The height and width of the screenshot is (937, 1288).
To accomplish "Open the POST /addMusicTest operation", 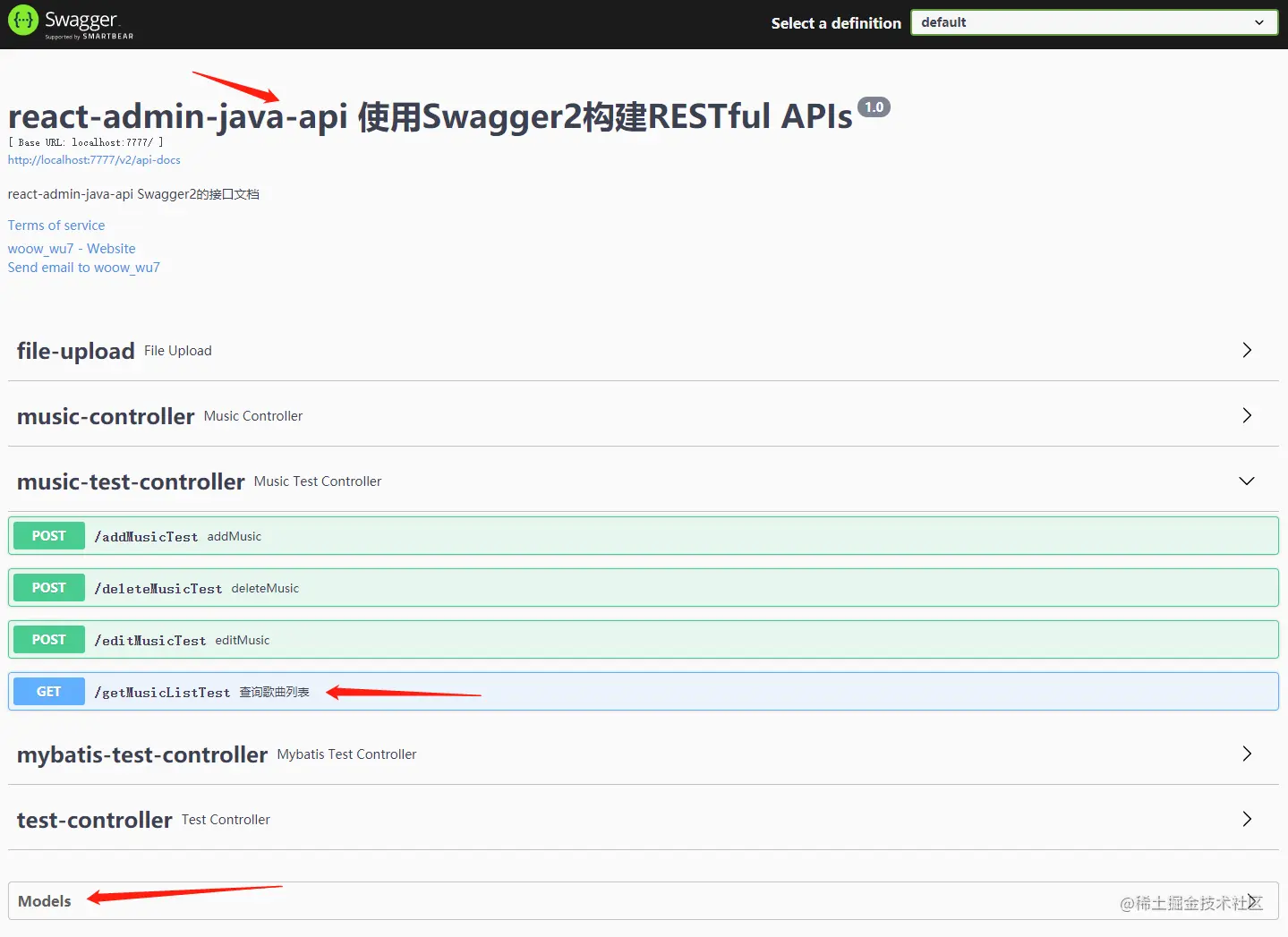I will point(644,536).
